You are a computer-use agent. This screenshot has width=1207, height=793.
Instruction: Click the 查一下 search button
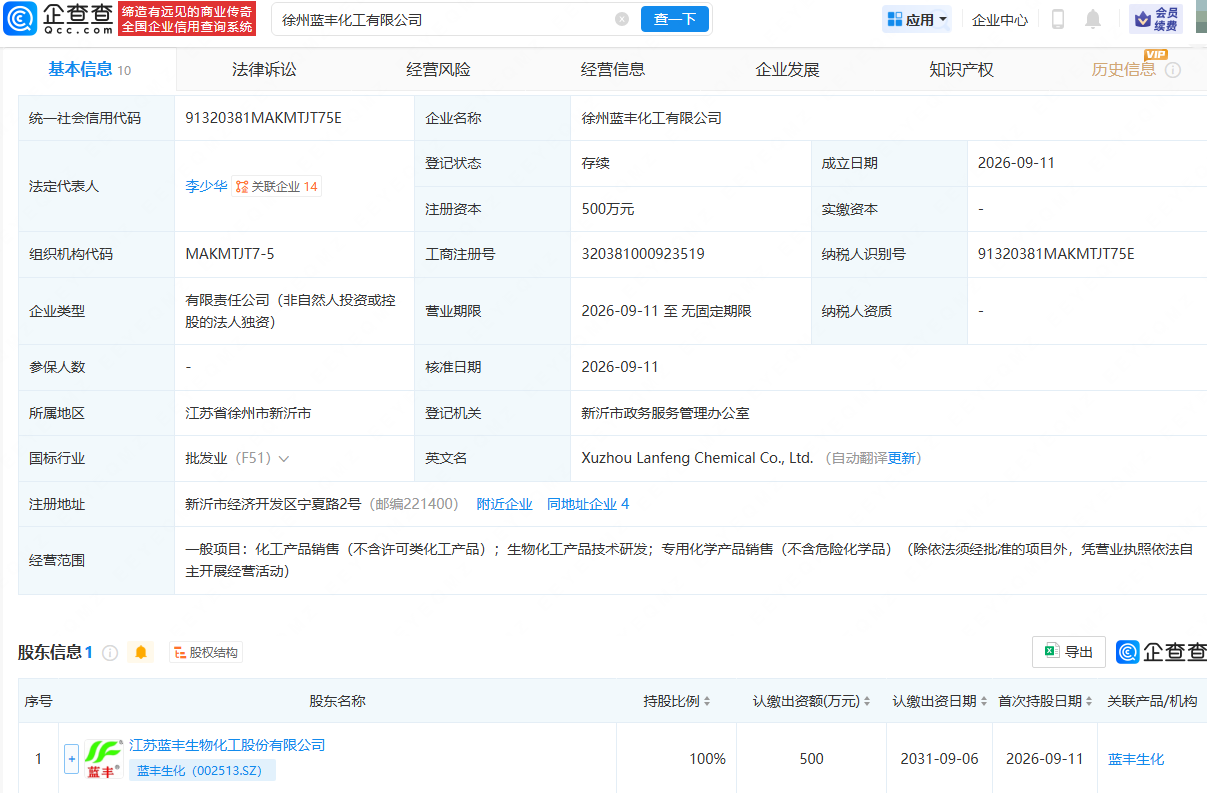click(x=675, y=19)
